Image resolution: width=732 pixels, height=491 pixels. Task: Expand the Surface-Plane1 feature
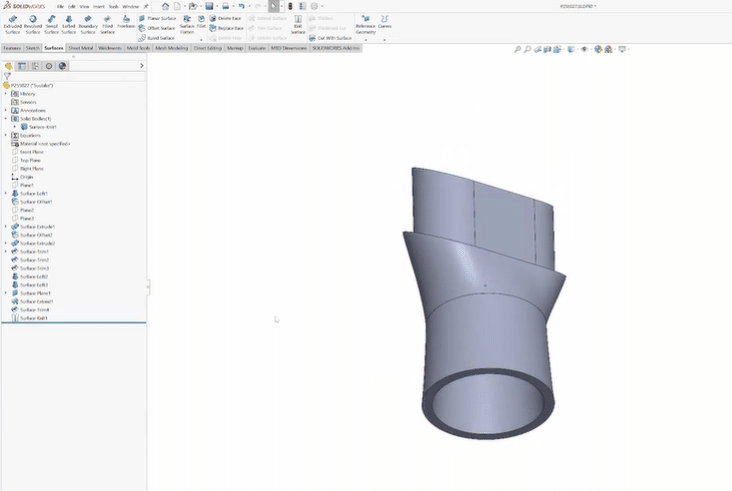point(6,293)
